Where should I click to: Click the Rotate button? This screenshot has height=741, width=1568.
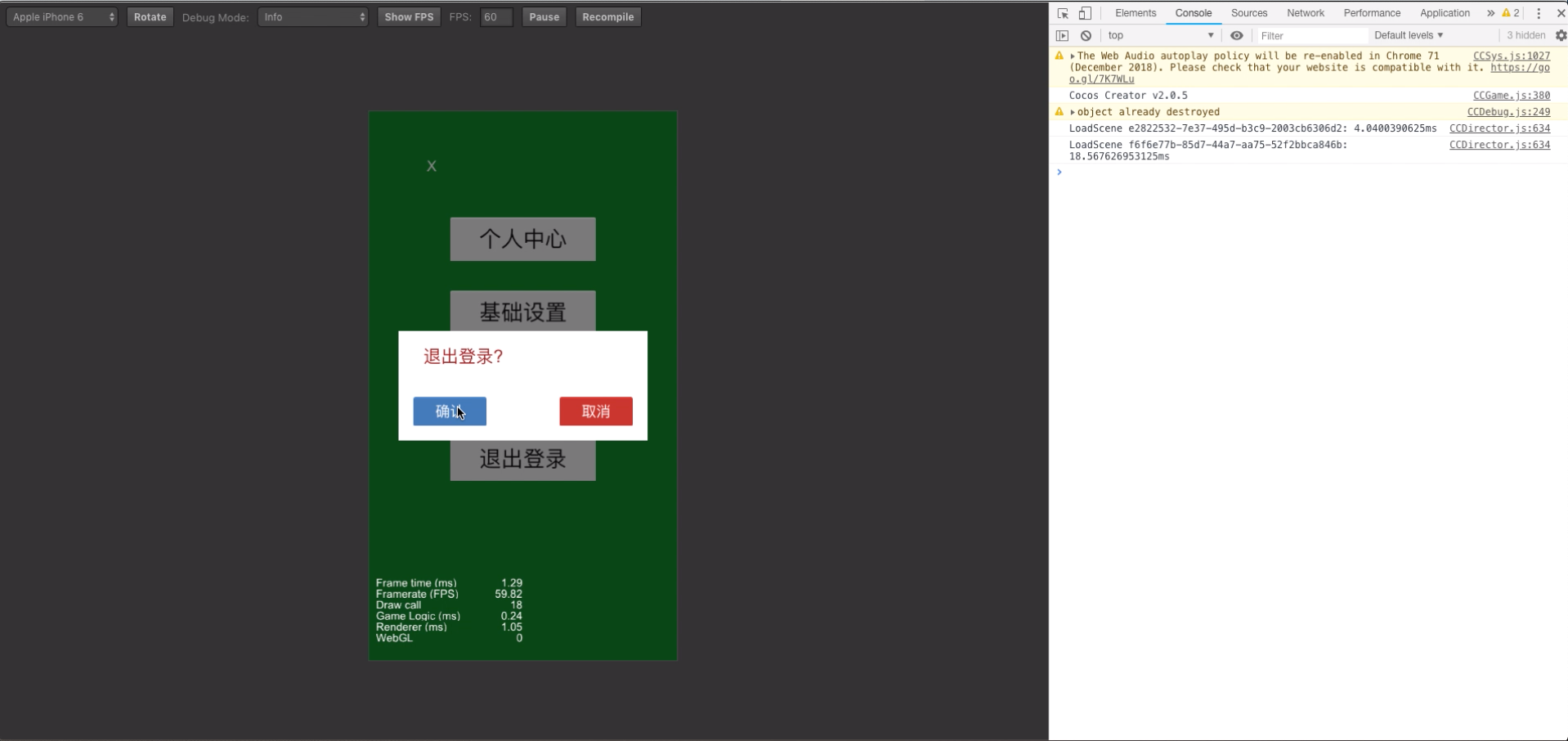pos(150,16)
